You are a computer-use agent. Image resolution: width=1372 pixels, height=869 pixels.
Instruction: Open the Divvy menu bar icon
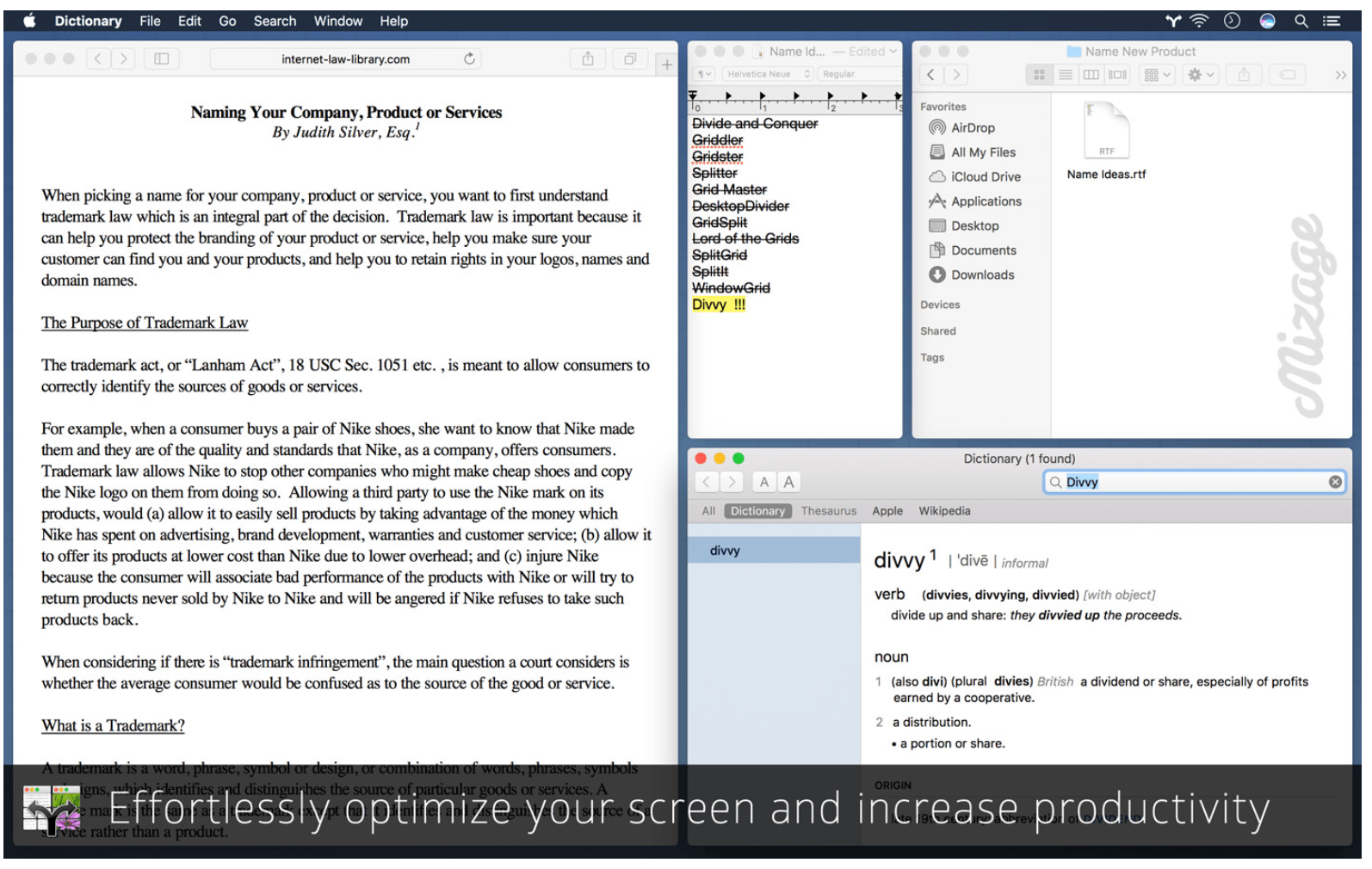point(1173,21)
